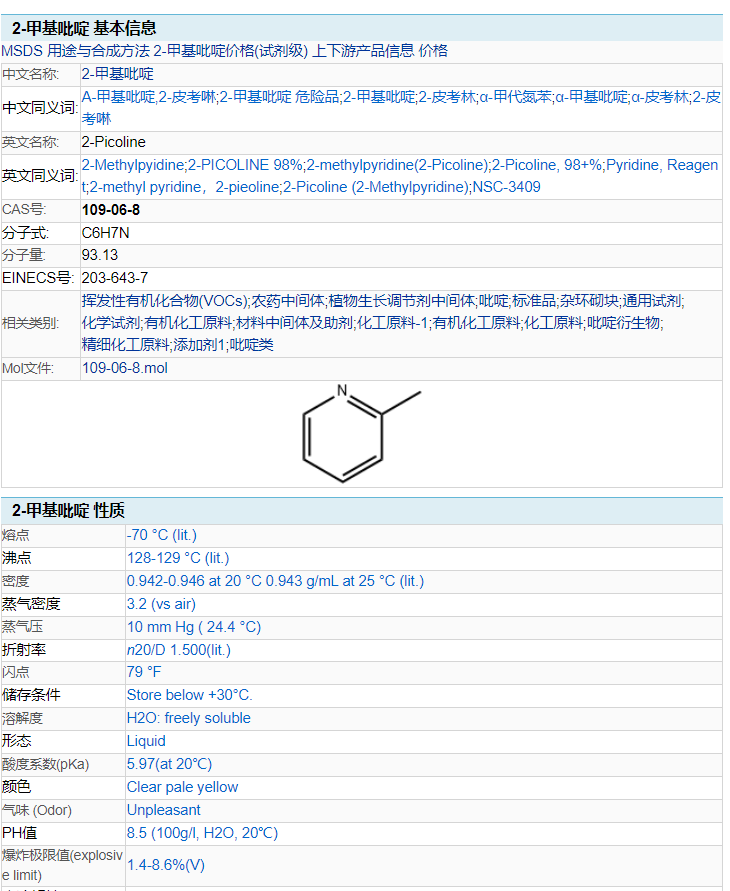730x891 pixels.
Task: Open 2-甲基吡啶价格(试剂级) link
Action: [x=231, y=51]
